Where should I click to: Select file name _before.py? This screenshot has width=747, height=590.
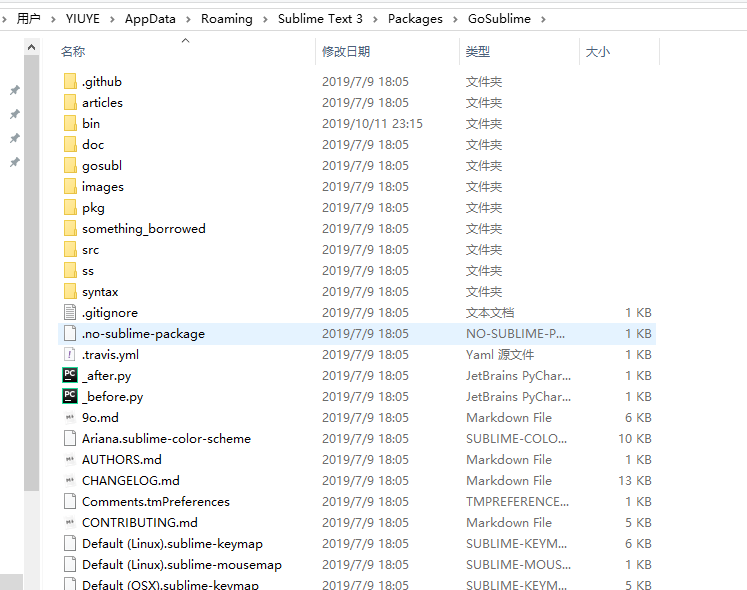[x=112, y=397]
